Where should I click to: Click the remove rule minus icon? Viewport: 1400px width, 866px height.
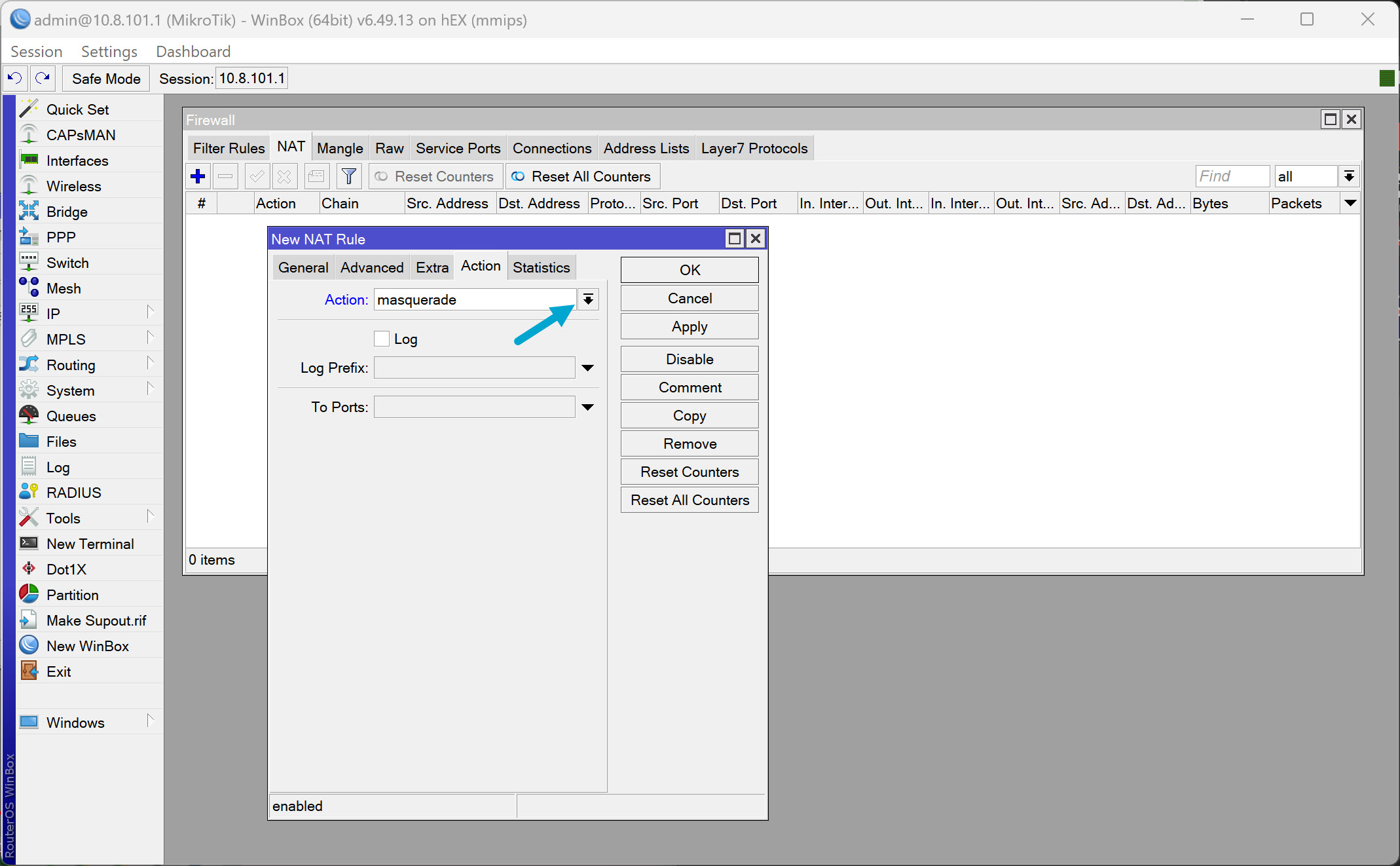click(225, 176)
